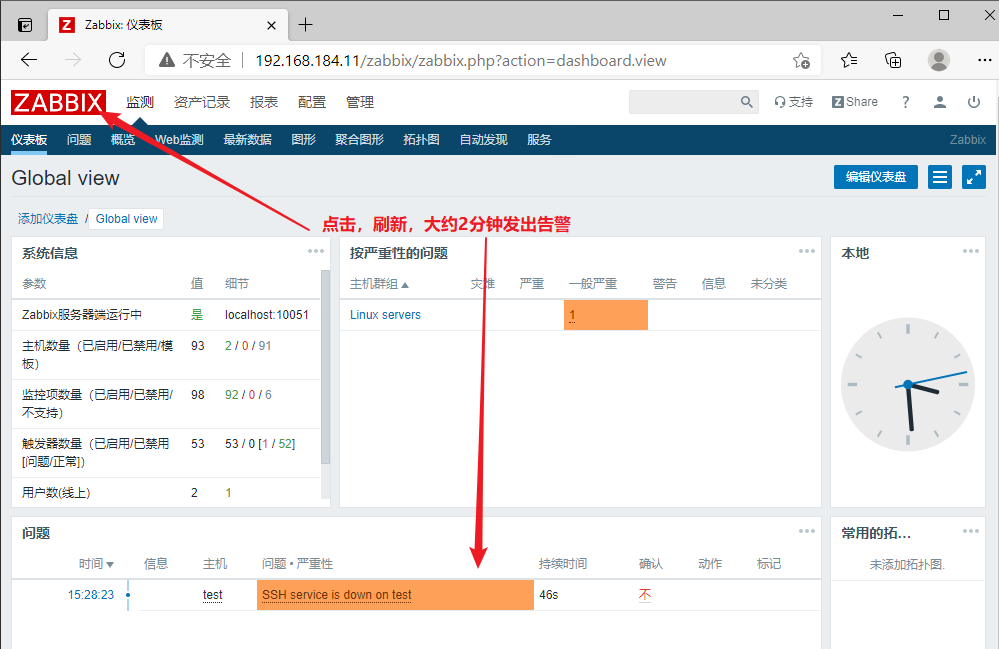Go to the Web监测 submenu
Image resolution: width=999 pixels, height=649 pixels.
[179, 139]
